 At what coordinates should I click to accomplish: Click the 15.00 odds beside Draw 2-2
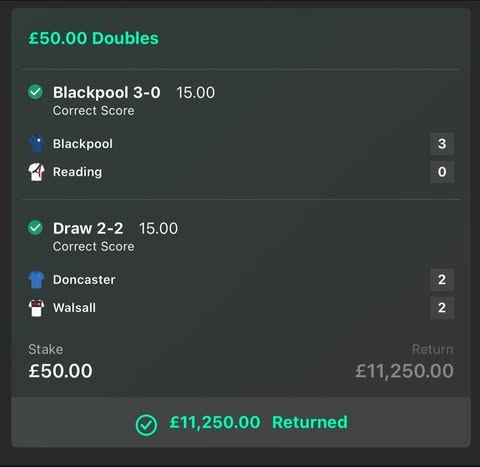pyautogui.click(x=158, y=229)
